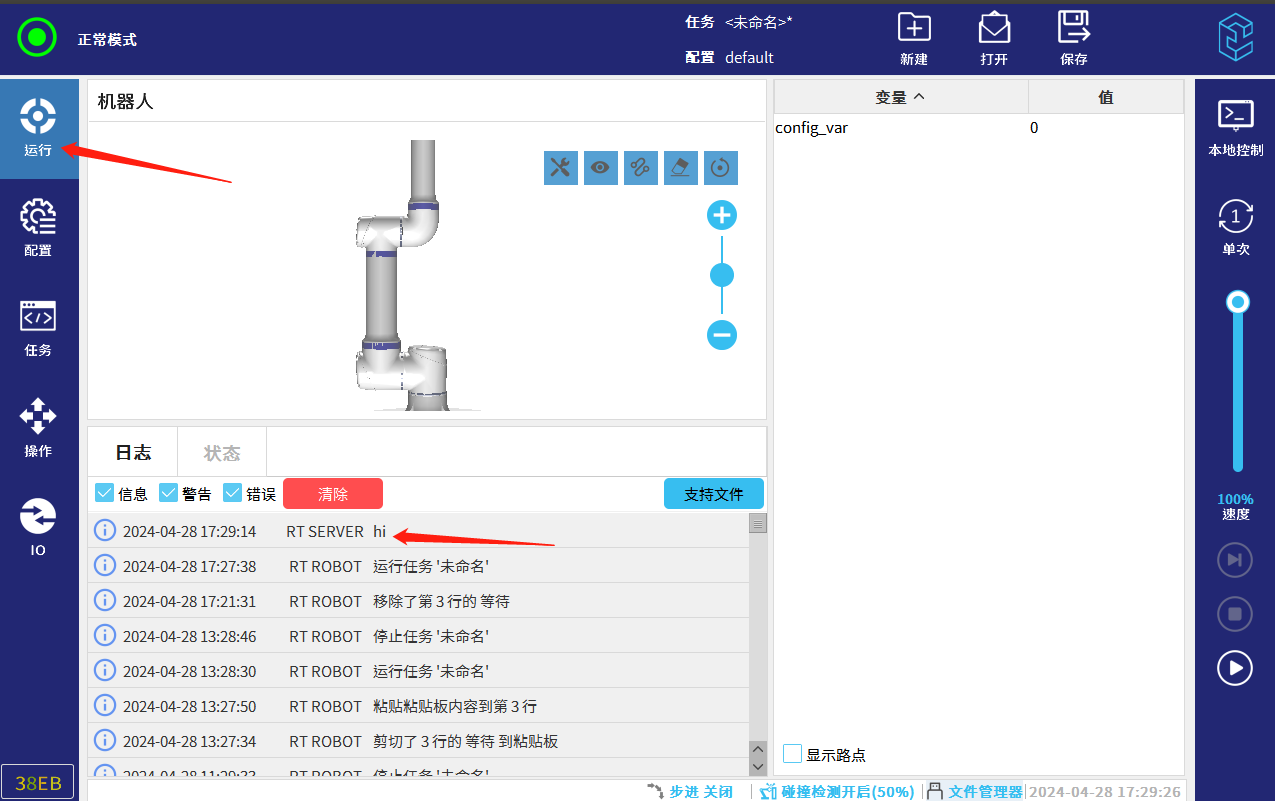This screenshot has width=1275, height=801.
Task: Switch to the 状态 (Status) tab
Action: [222, 453]
